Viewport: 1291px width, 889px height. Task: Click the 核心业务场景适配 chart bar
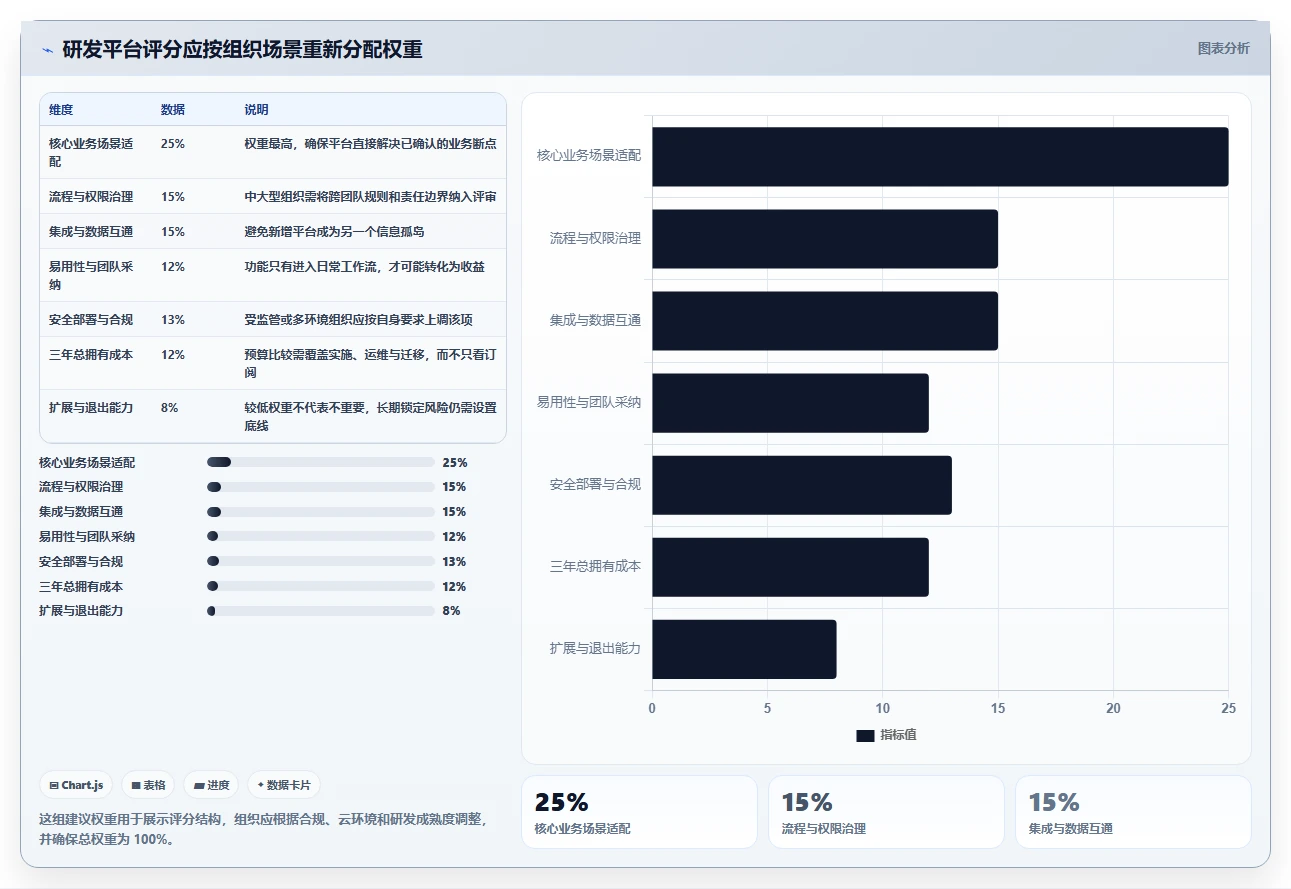click(940, 156)
